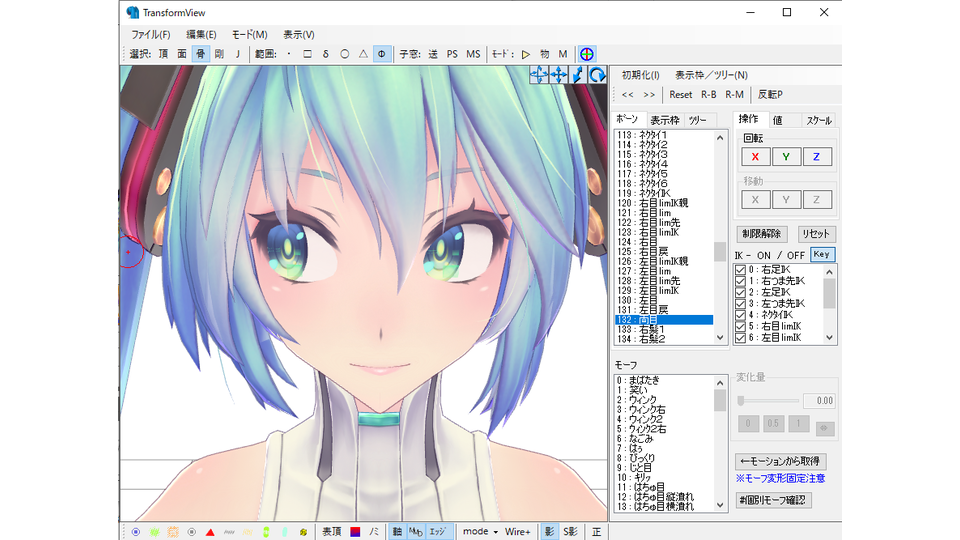The height and width of the screenshot is (540, 960).
Task: Switch to the 表示枠 tab
Action: pos(664,120)
